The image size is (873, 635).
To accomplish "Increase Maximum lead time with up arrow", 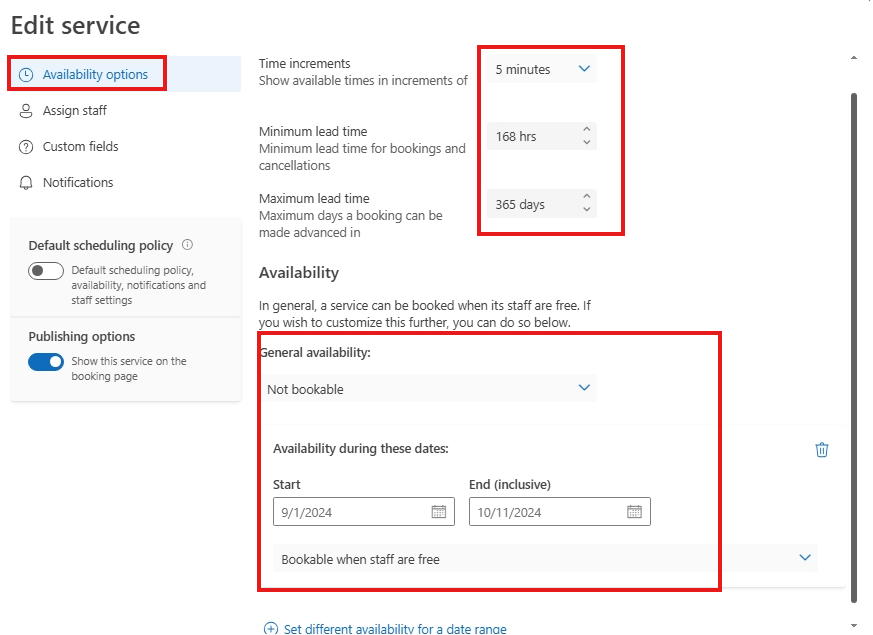I will coord(586,196).
